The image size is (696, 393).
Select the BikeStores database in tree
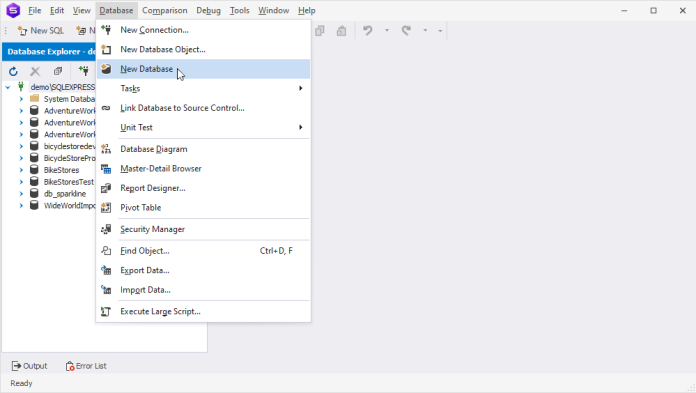click(61, 170)
